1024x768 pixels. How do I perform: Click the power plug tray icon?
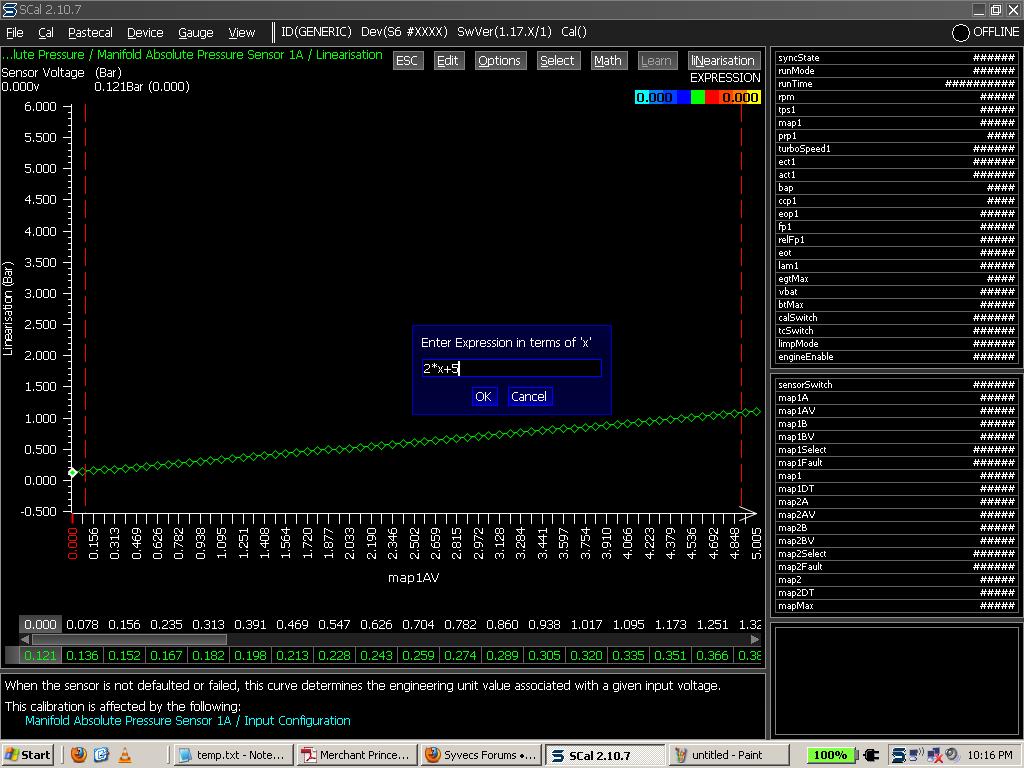click(869, 755)
